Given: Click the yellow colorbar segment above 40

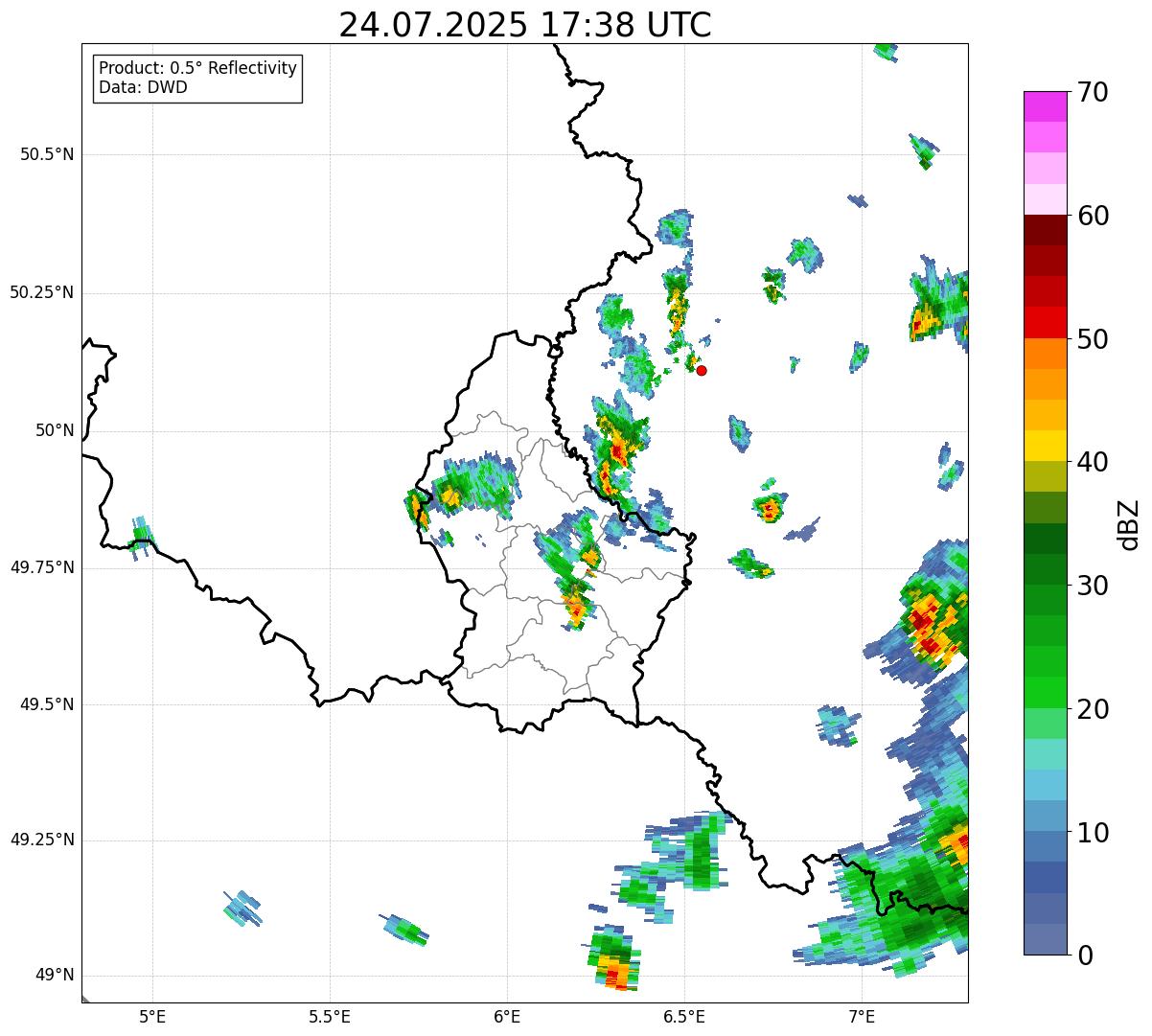Looking at the screenshot, I should pos(1045,446).
